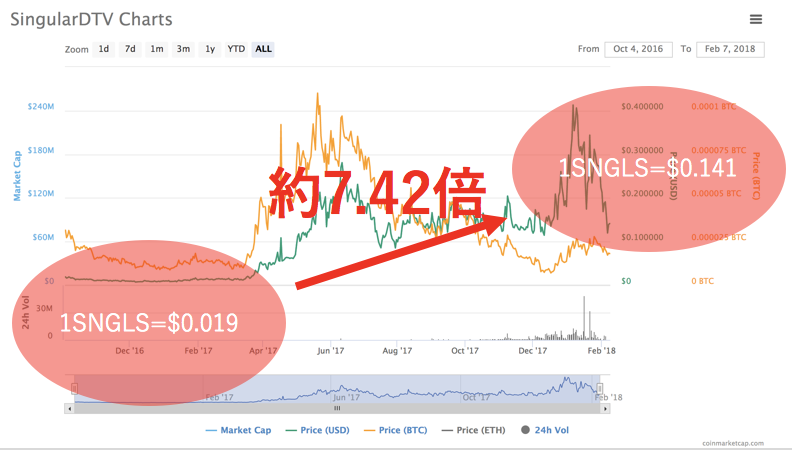Screen dimensions: 792x450
Task: Click the Oct '17 date axis label
Action: click(x=465, y=351)
